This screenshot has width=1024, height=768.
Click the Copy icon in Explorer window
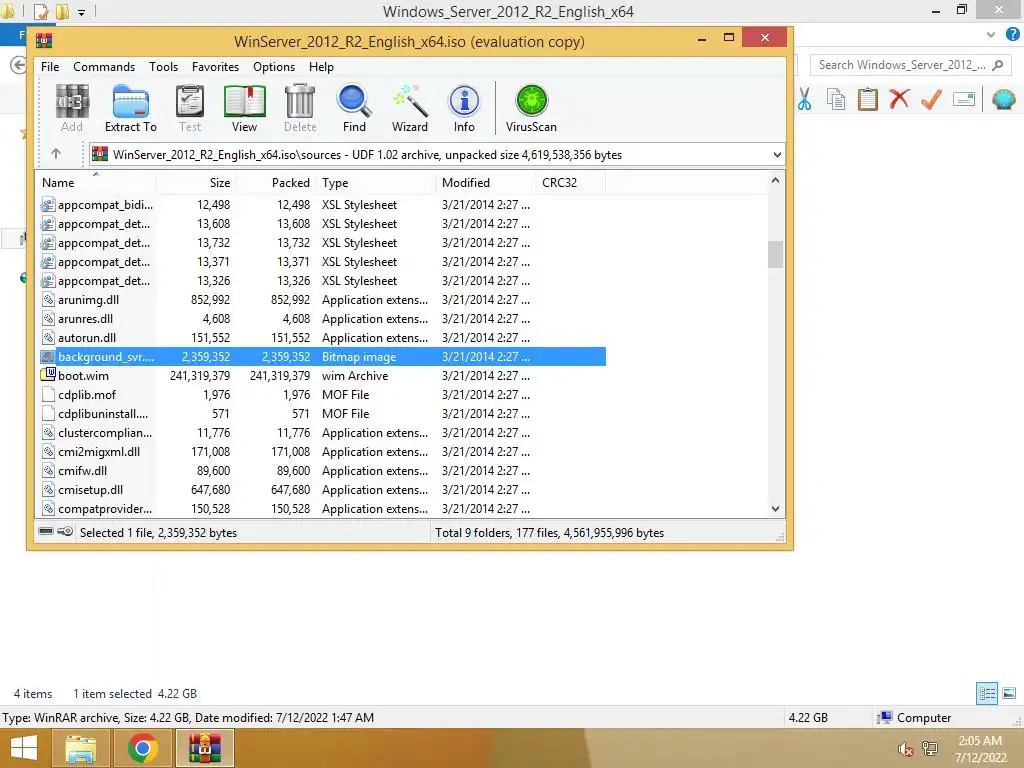[x=835, y=100]
